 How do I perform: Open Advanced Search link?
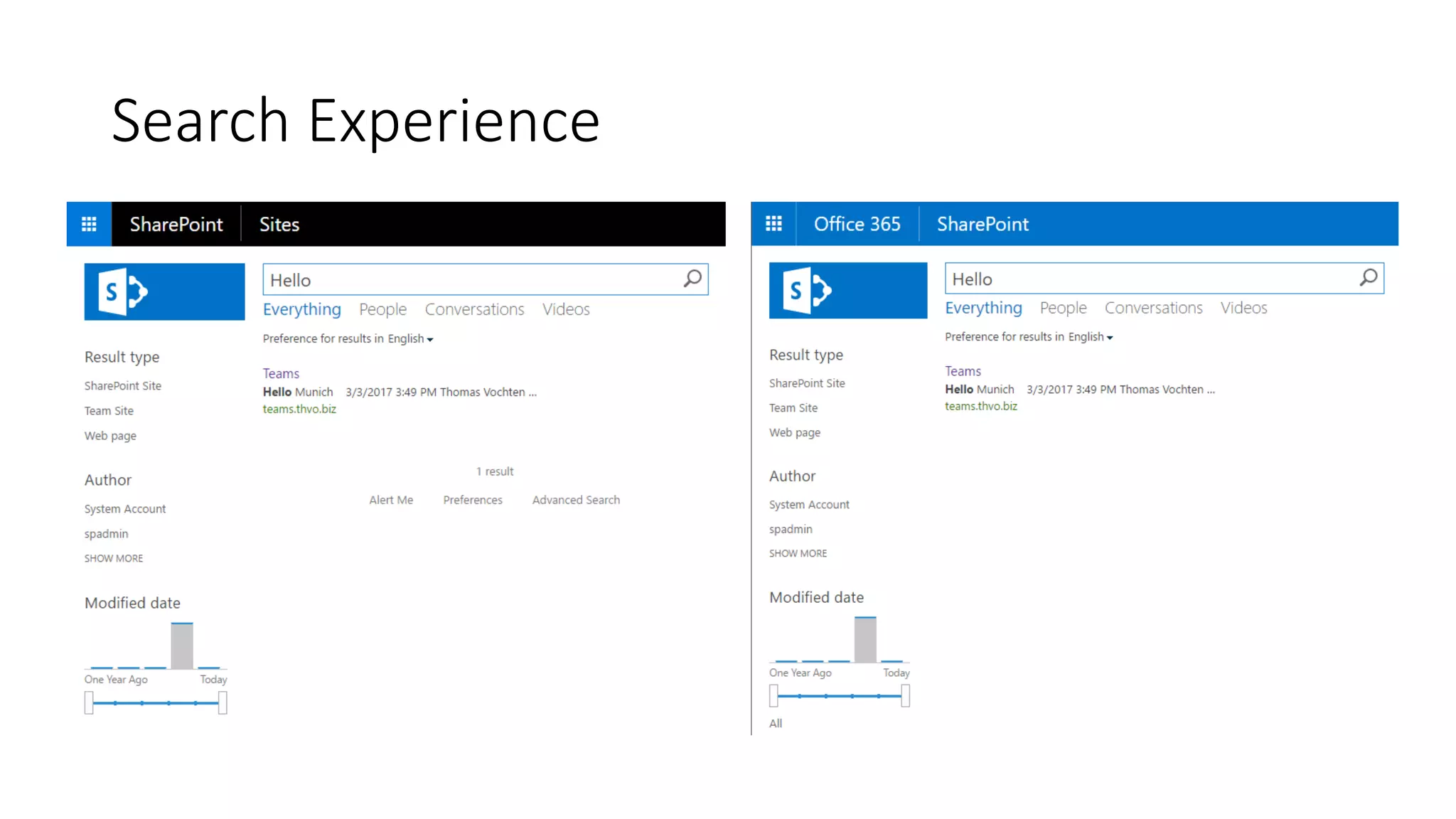[576, 500]
